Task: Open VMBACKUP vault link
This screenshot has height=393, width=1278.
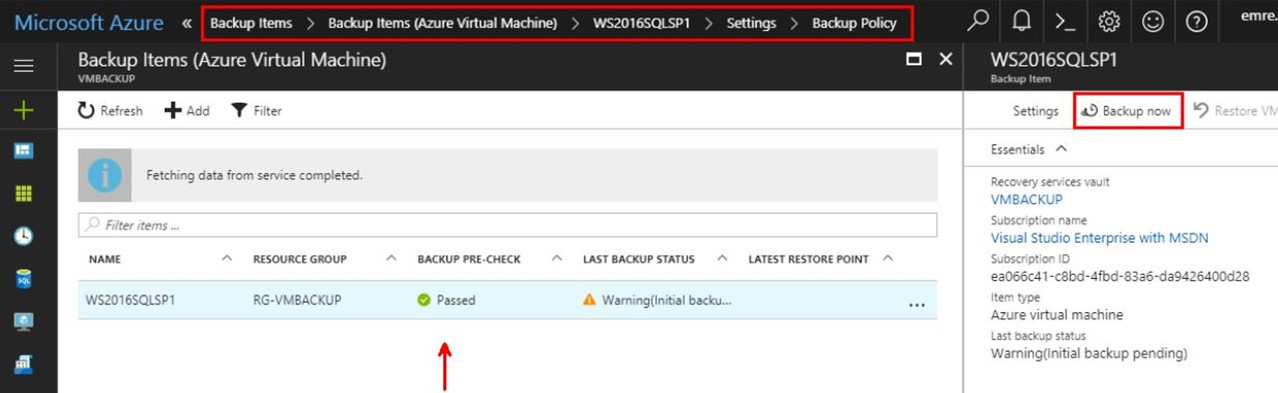Action: [1026, 199]
